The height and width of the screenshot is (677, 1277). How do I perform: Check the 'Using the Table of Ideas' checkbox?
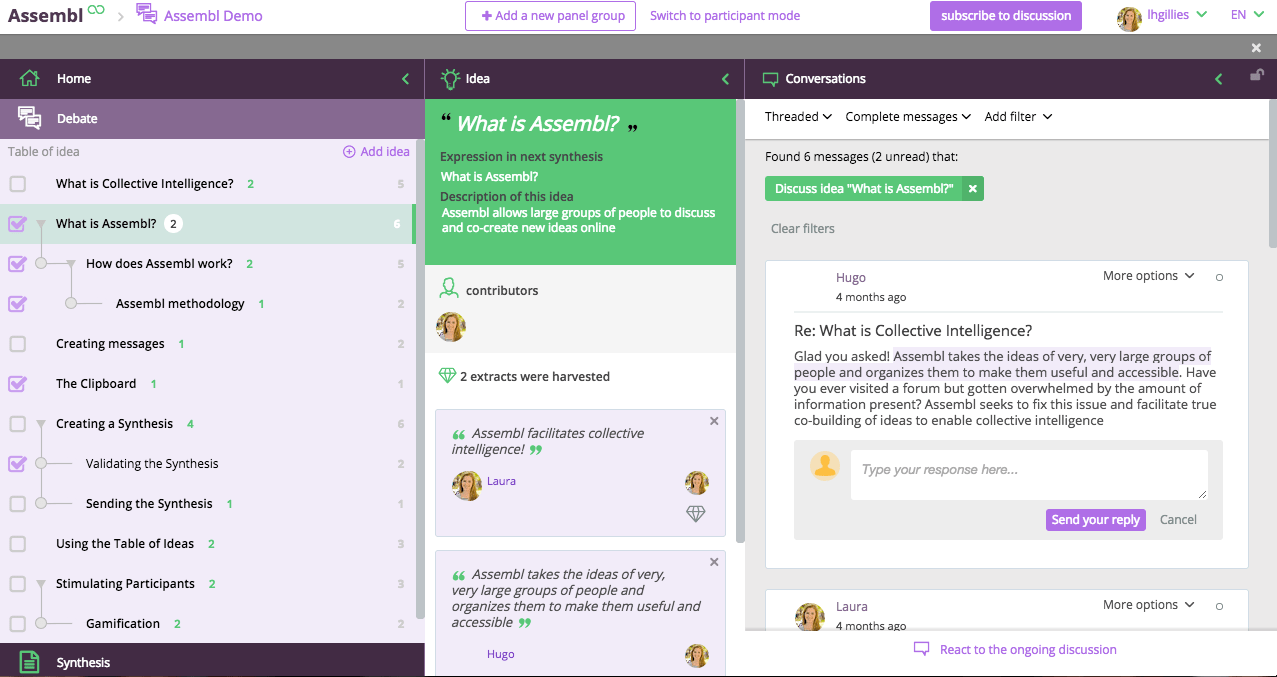(18, 544)
